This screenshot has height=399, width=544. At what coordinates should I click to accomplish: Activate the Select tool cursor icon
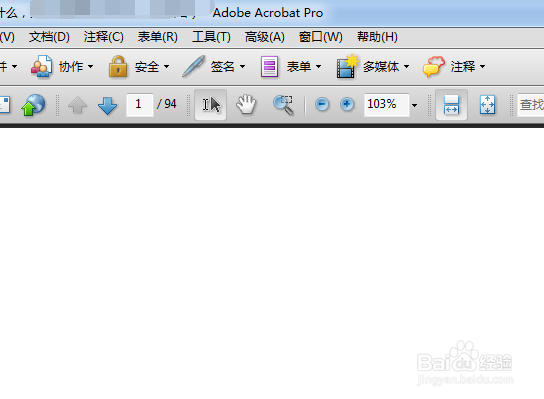[x=211, y=105]
